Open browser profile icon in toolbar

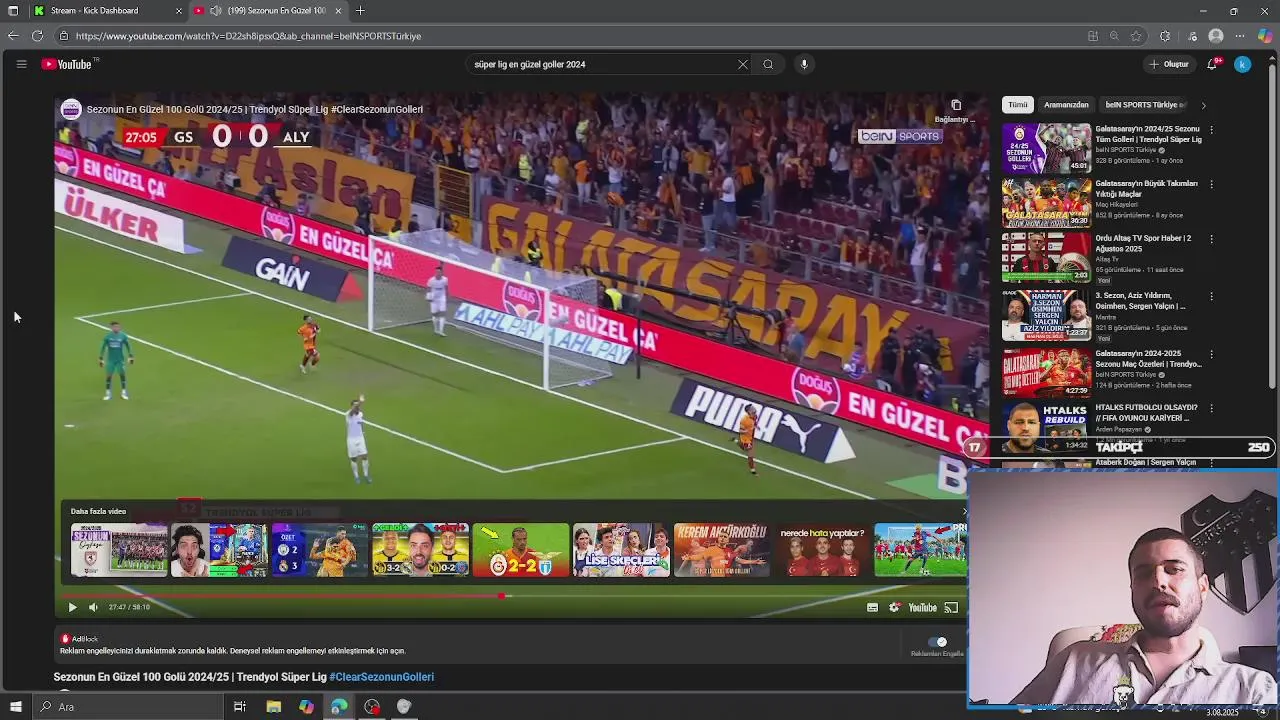[x=1216, y=36]
